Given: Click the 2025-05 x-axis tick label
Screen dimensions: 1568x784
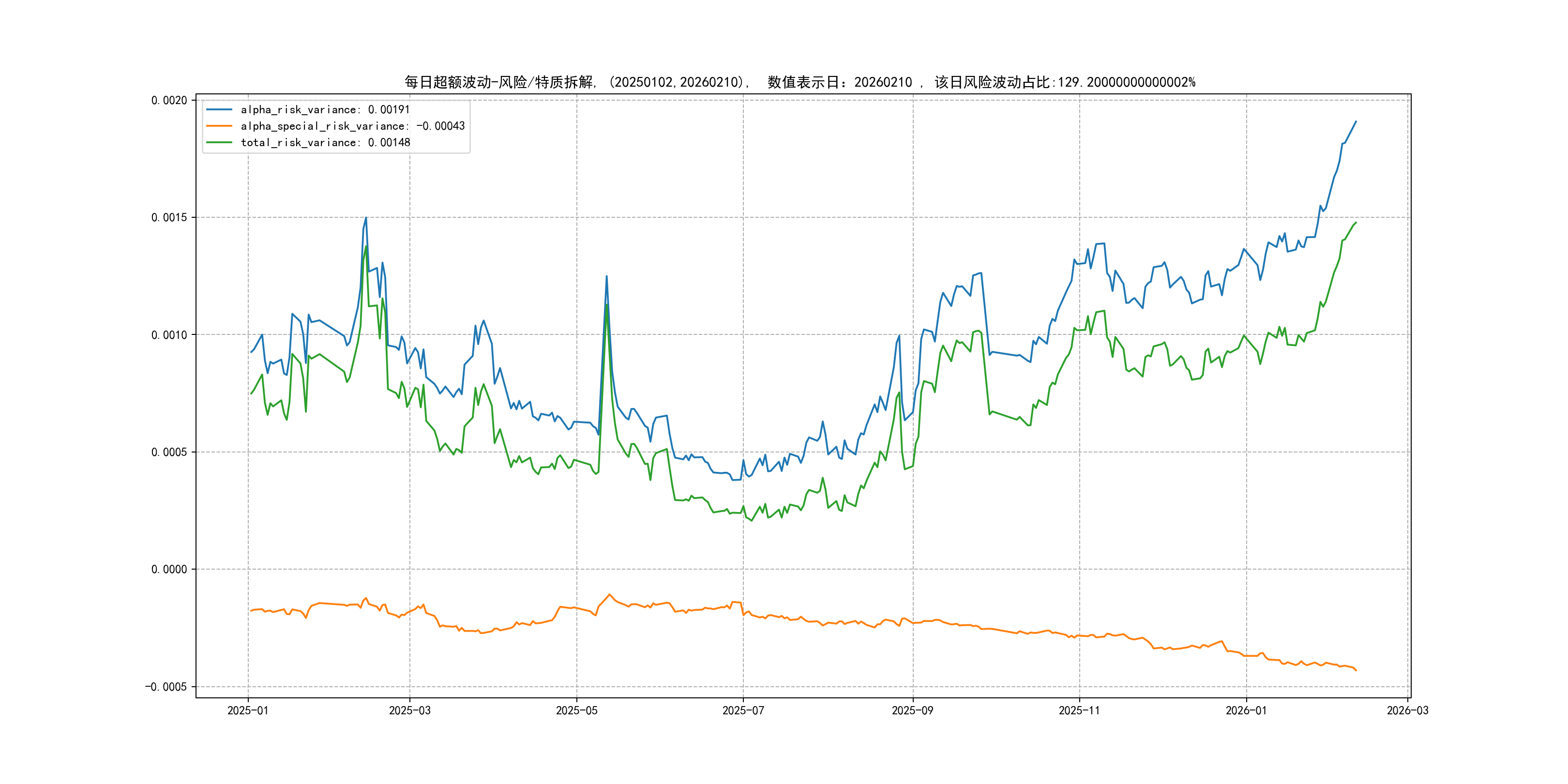Looking at the screenshot, I should tap(576, 710).
